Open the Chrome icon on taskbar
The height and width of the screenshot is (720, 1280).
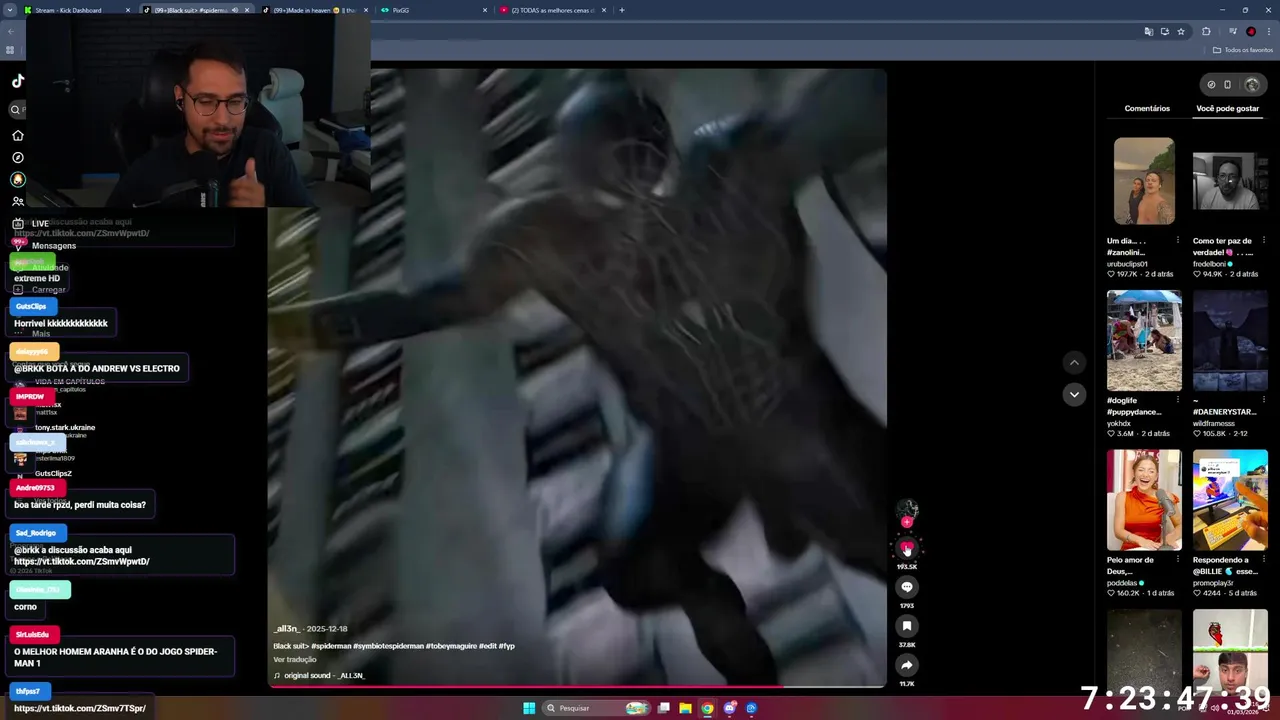point(707,708)
